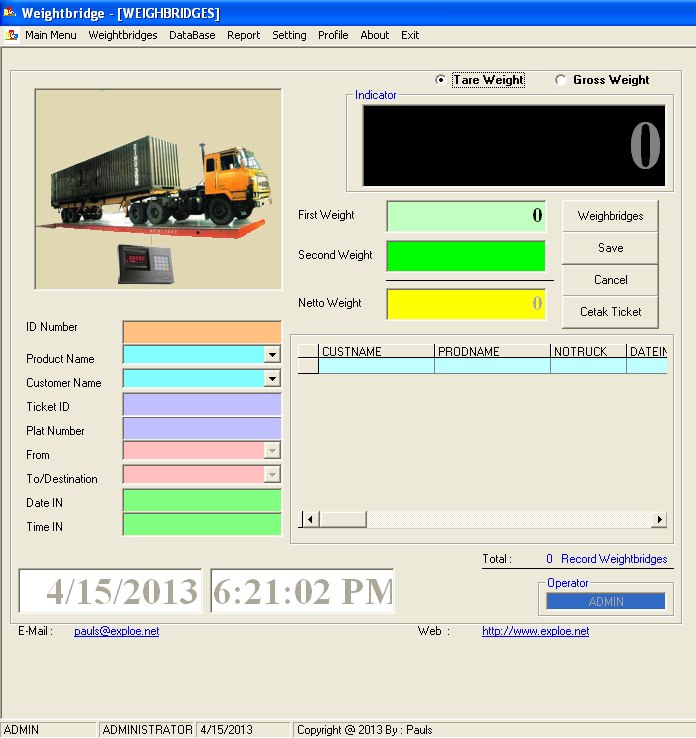Image resolution: width=696 pixels, height=738 pixels.
Task: Visit the http://www.exploe.net web link
Action: point(535,631)
